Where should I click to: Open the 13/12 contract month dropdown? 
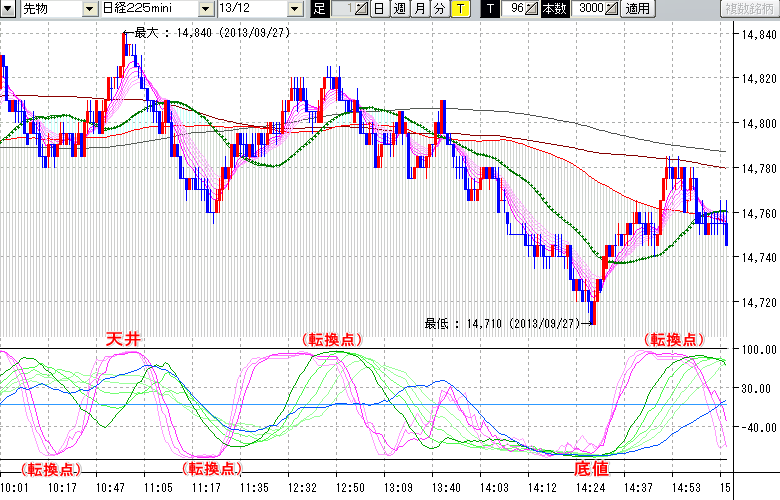(x=294, y=9)
